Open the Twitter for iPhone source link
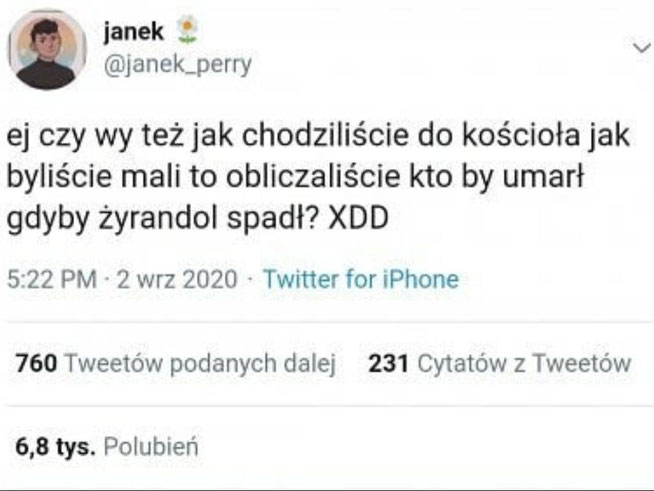The height and width of the screenshot is (491, 654). click(x=361, y=279)
